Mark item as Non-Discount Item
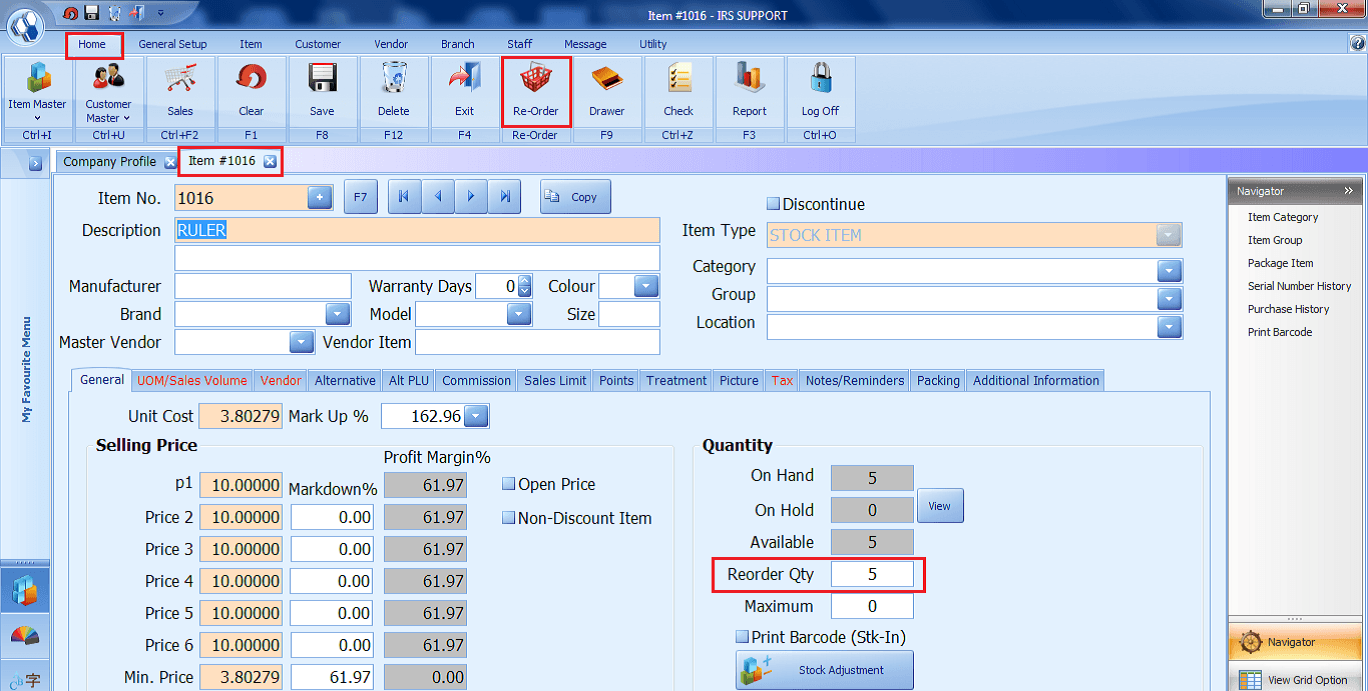The width and height of the screenshot is (1368, 691). point(509,518)
